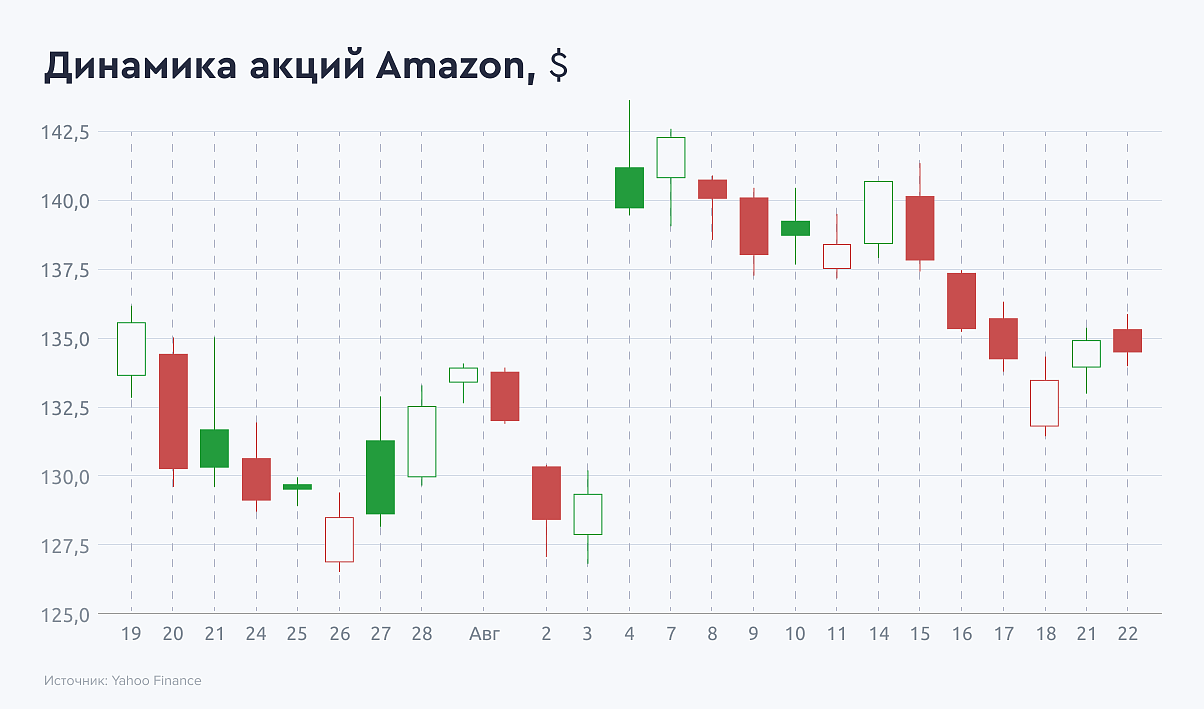Click the "22" date label on x-axis
This screenshot has width=1204, height=709.
click(x=1127, y=634)
